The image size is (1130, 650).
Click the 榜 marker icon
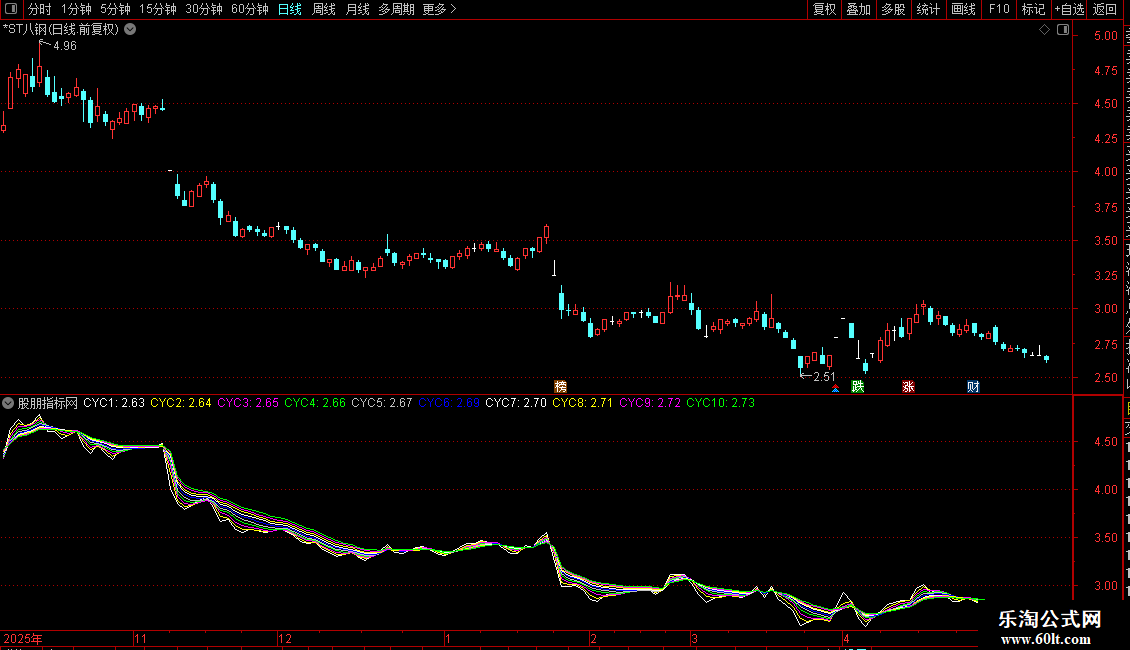pos(560,387)
